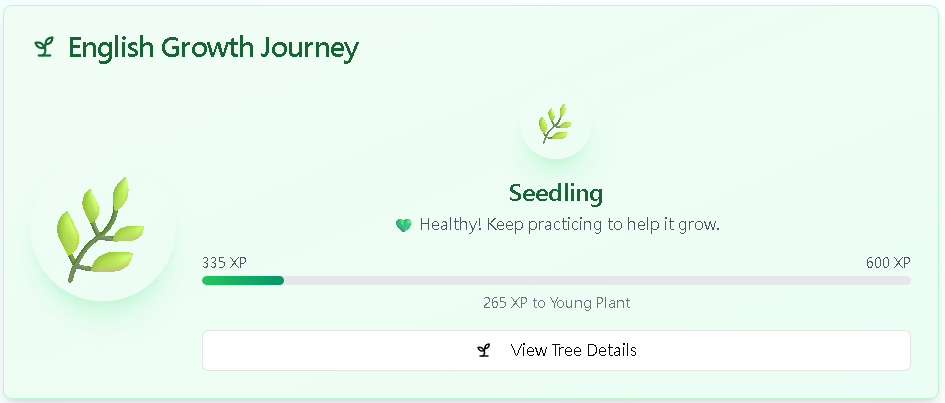Select the Seedling stage name
Viewport: 945px width, 403px height.
click(556, 192)
